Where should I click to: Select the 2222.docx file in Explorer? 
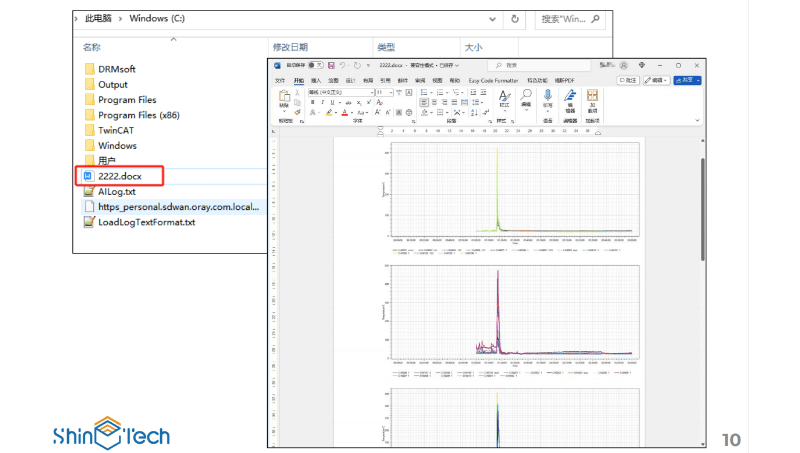click(120, 176)
